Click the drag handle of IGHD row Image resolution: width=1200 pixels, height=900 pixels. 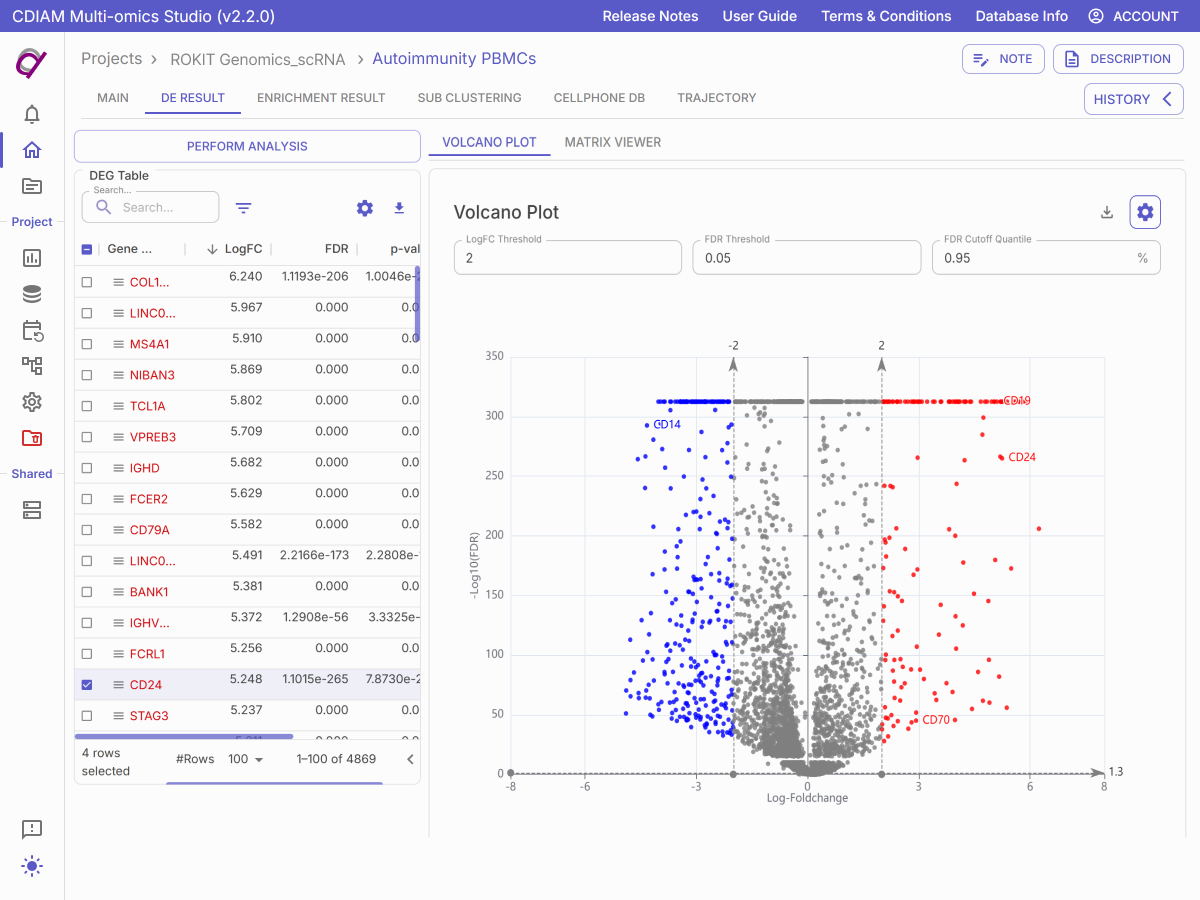[x=117, y=468]
